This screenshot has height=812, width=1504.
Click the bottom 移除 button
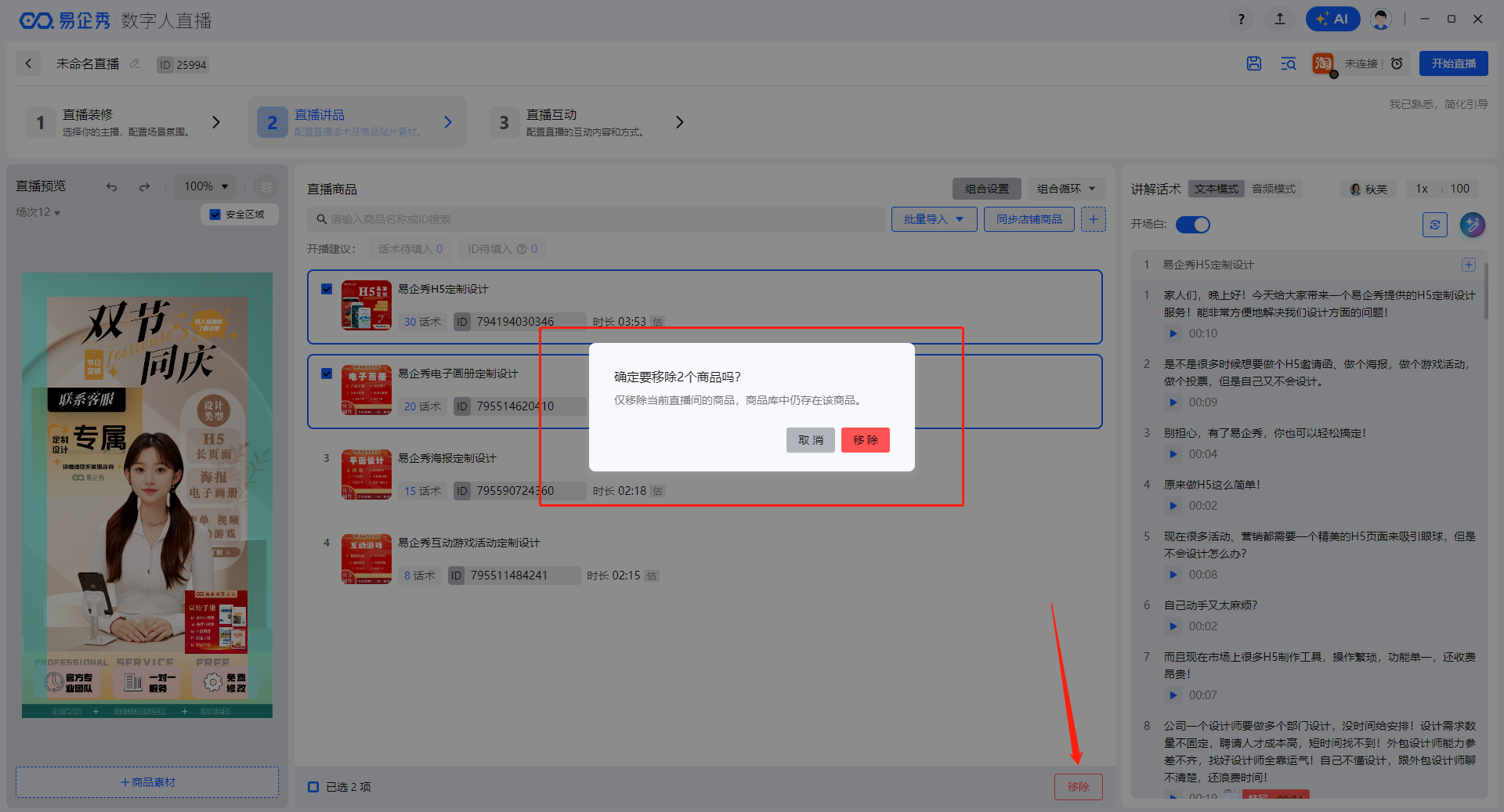coord(1078,787)
